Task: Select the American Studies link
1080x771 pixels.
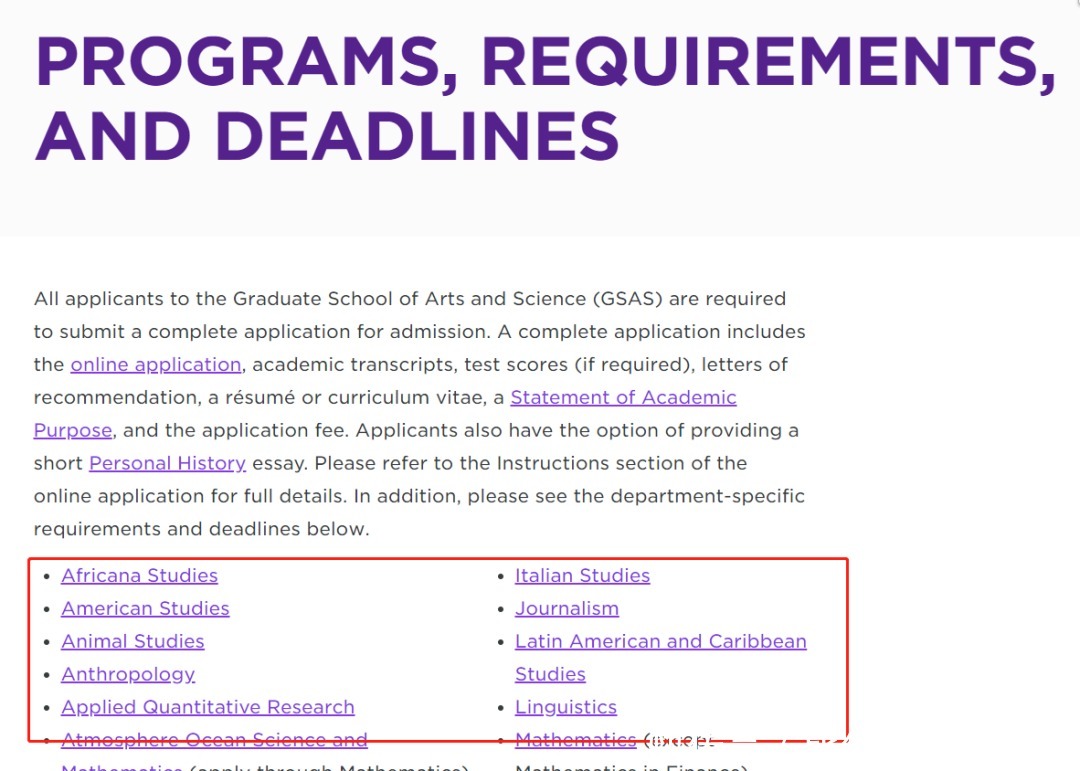Action: pyautogui.click(x=145, y=608)
